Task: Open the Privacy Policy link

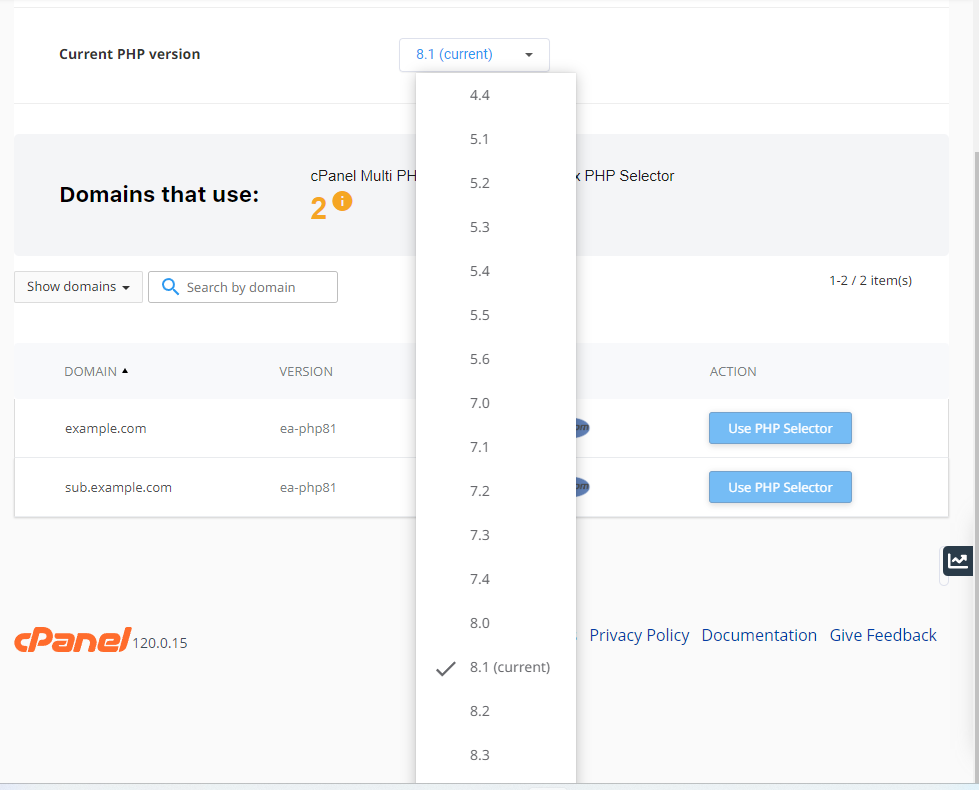Action: click(x=639, y=635)
